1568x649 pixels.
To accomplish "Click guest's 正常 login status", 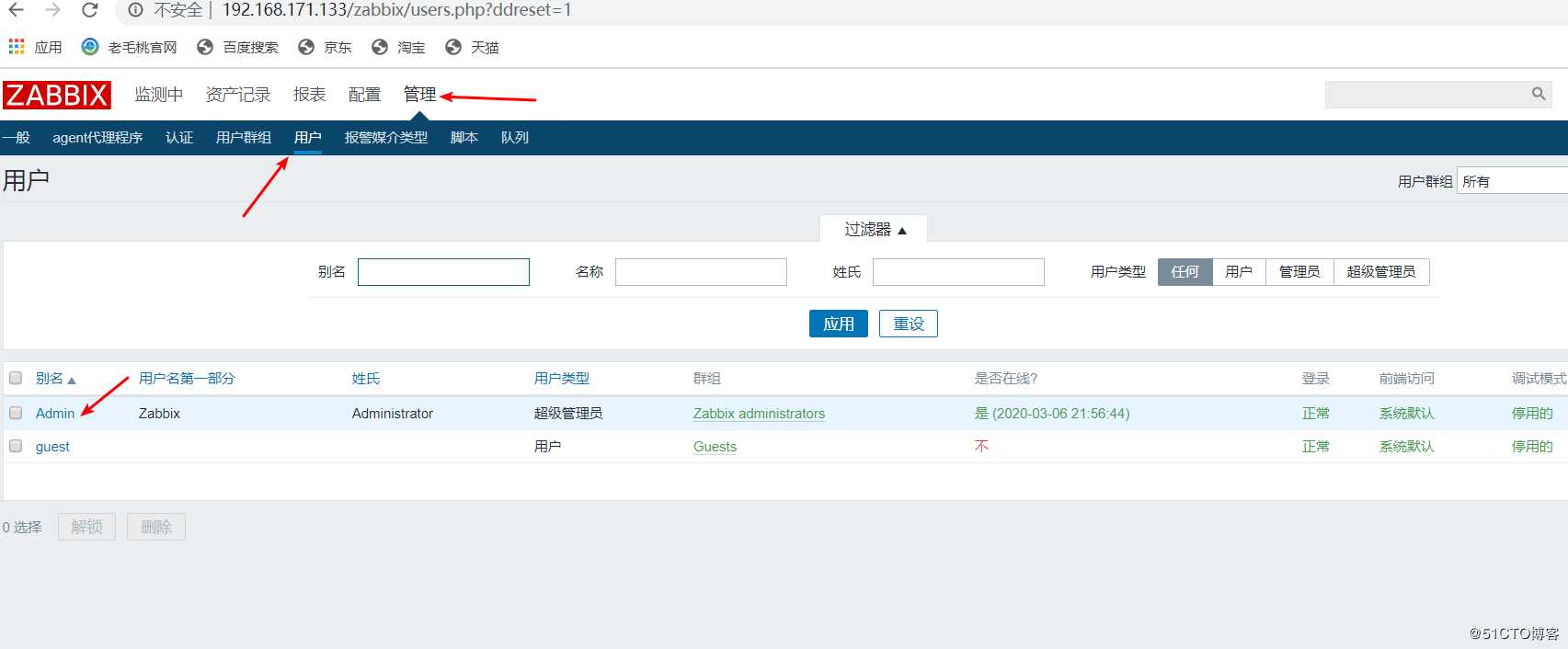I will [1316, 447].
